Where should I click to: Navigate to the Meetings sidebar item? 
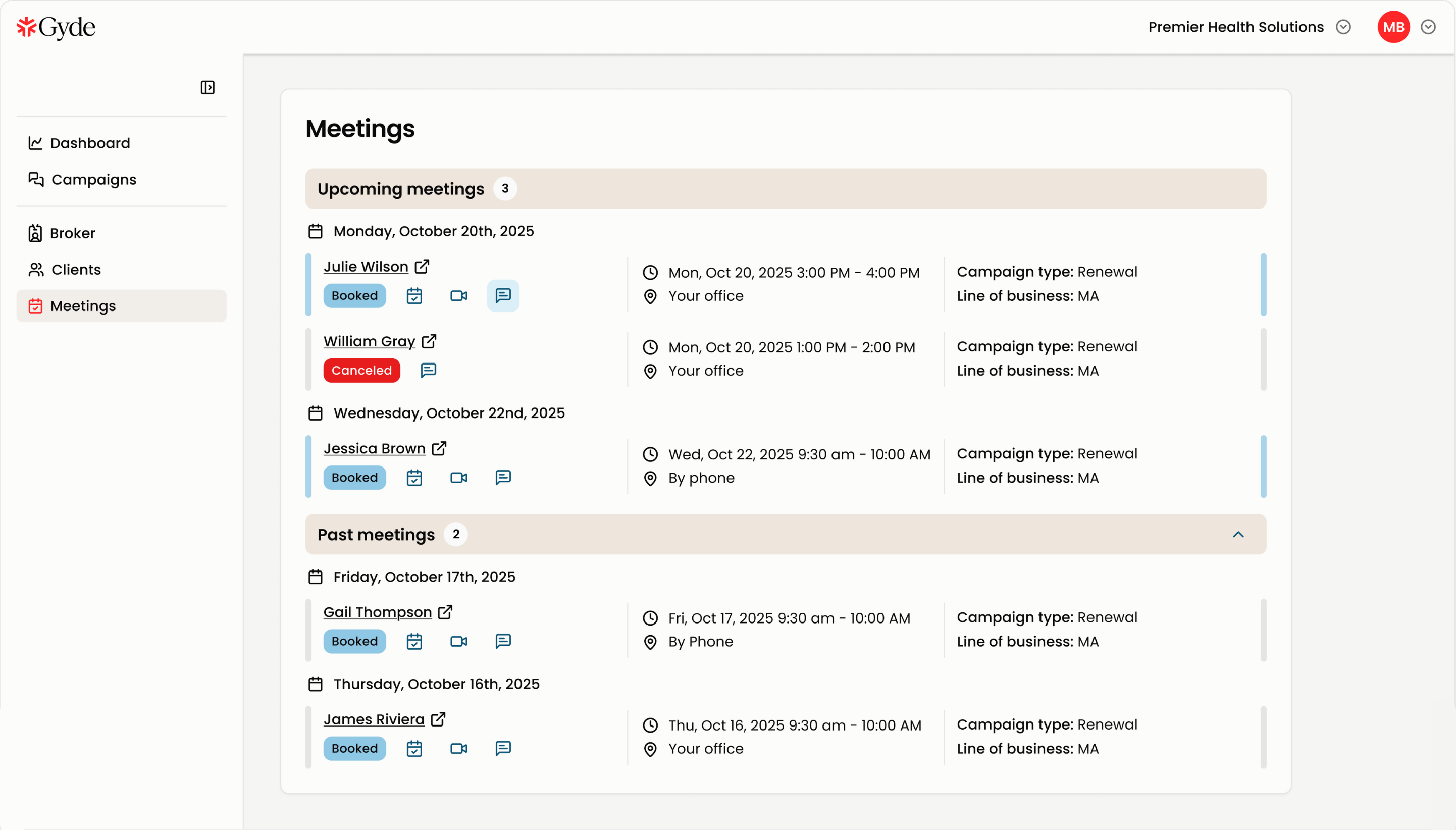(83, 305)
